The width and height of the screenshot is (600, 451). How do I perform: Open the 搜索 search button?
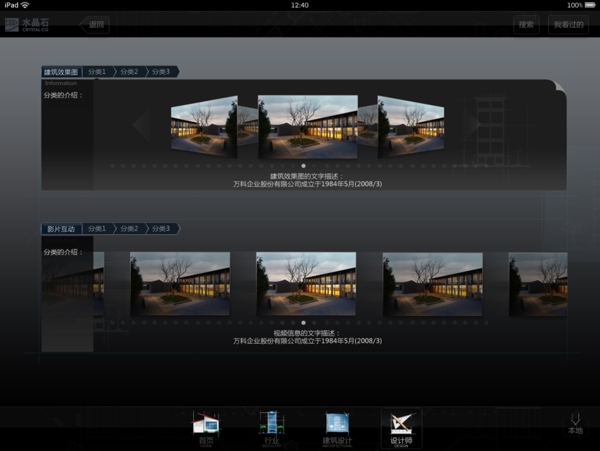point(526,25)
